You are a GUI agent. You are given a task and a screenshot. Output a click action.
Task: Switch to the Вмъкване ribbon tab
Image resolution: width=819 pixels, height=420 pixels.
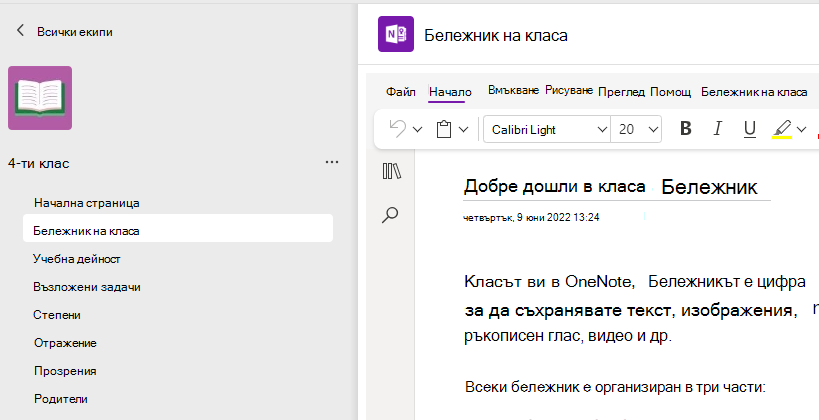[x=513, y=90]
